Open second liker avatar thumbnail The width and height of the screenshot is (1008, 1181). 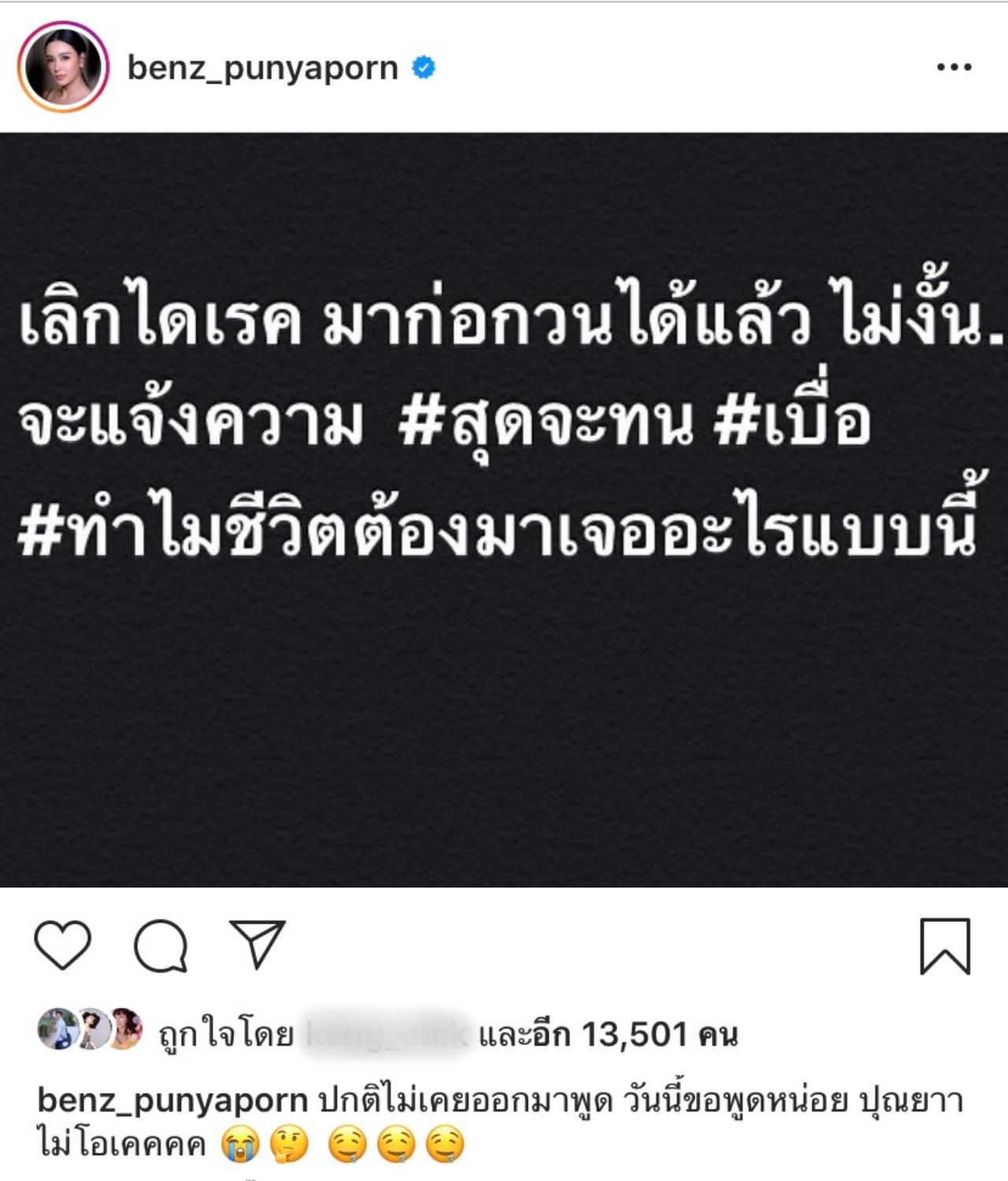93,1029
